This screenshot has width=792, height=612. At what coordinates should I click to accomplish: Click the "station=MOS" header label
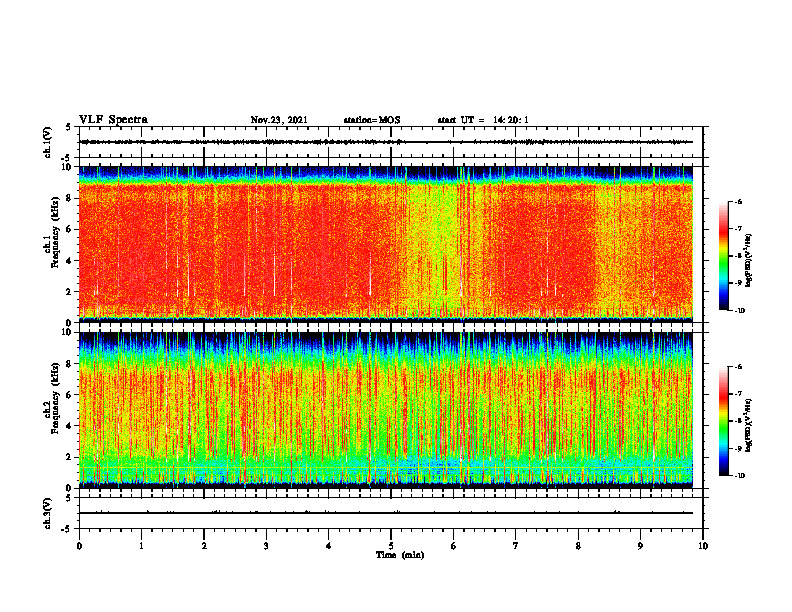pos(372,120)
